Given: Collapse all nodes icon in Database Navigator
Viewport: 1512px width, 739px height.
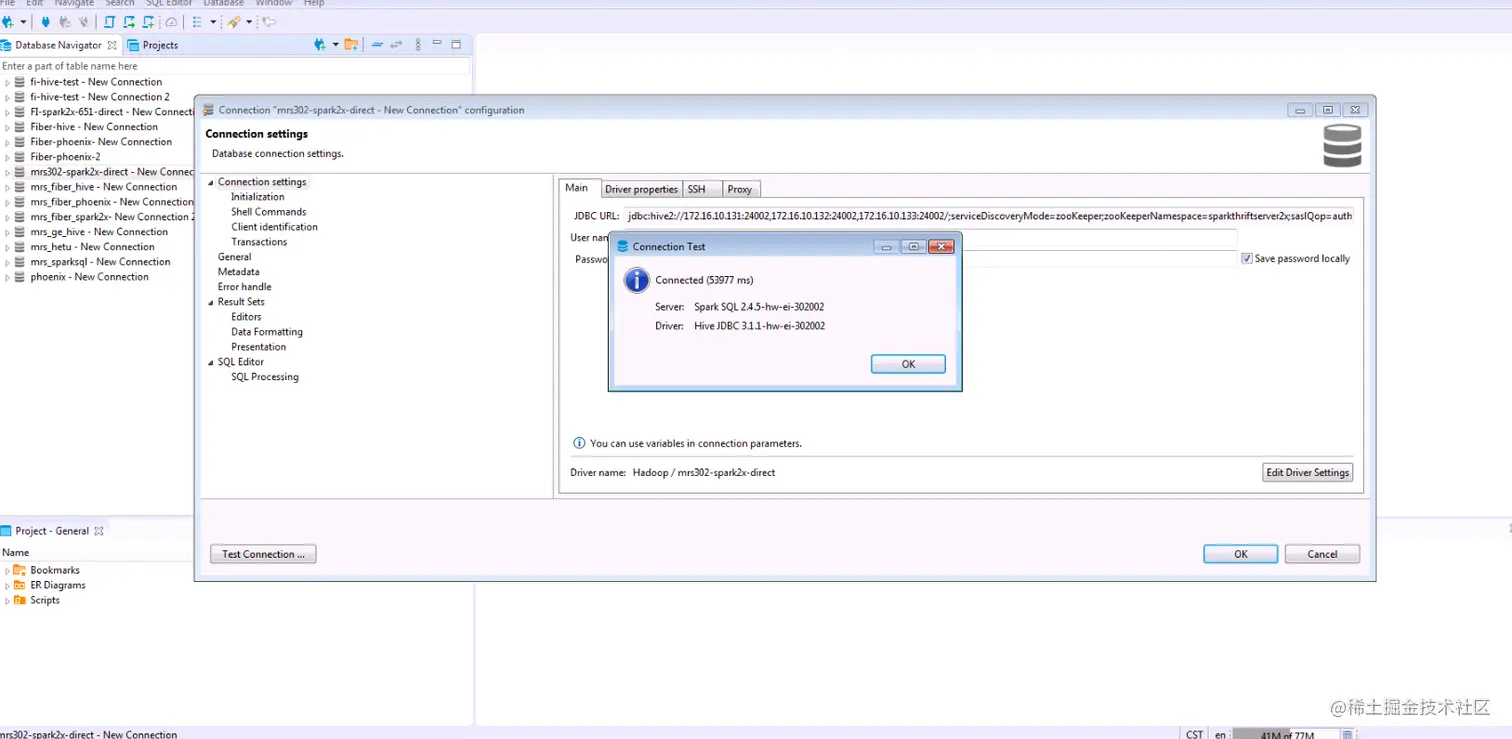Looking at the screenshot, I should click(377, 45).
